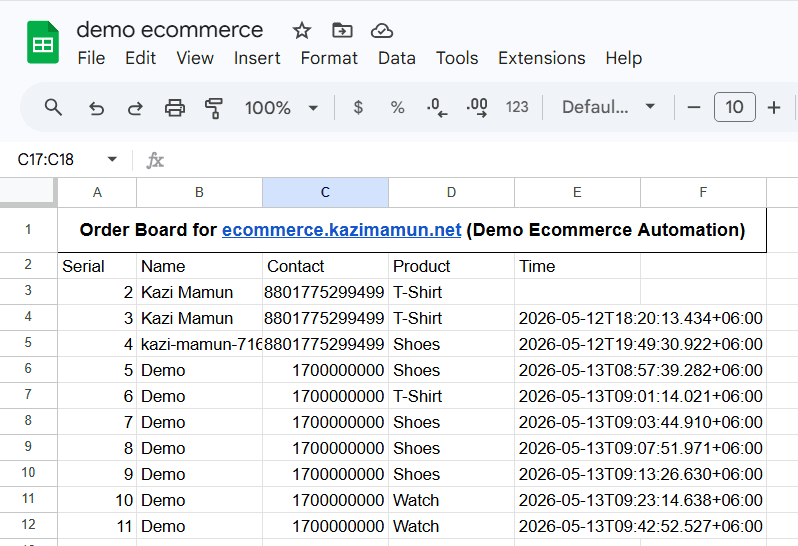Open the Extensions menu
The width and height of the screenshot is (798, 546).
pyautogui.click(x=542, y=58)
